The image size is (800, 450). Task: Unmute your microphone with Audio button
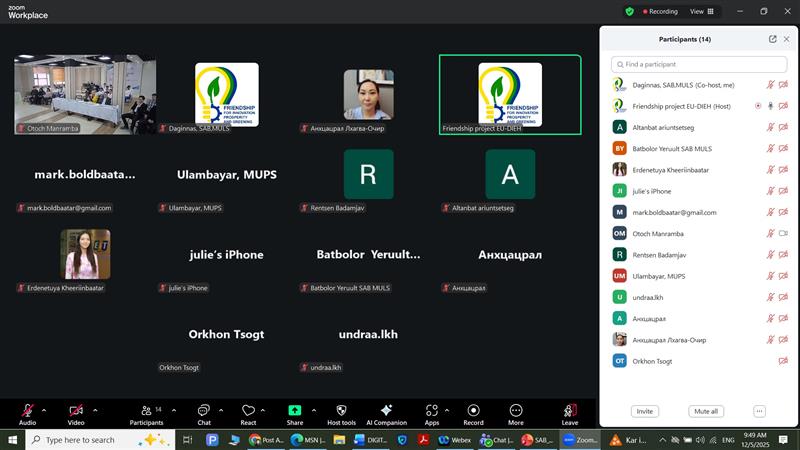point(27,413)
